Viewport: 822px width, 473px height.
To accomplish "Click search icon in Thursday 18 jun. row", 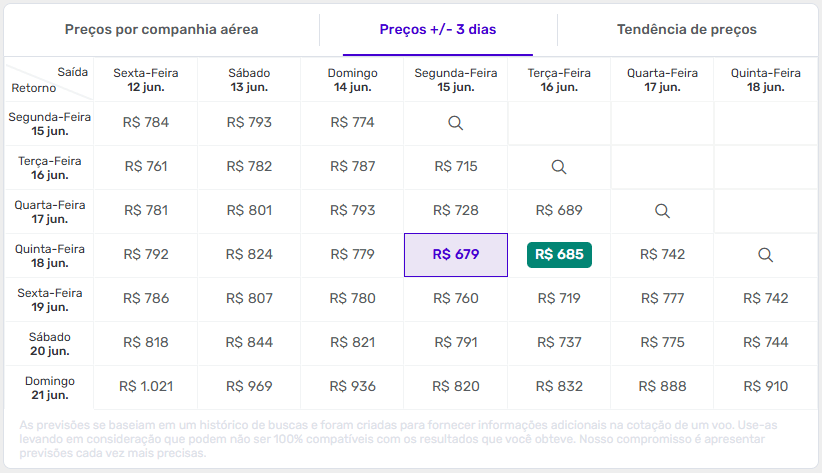I will [x=765, y=255].
